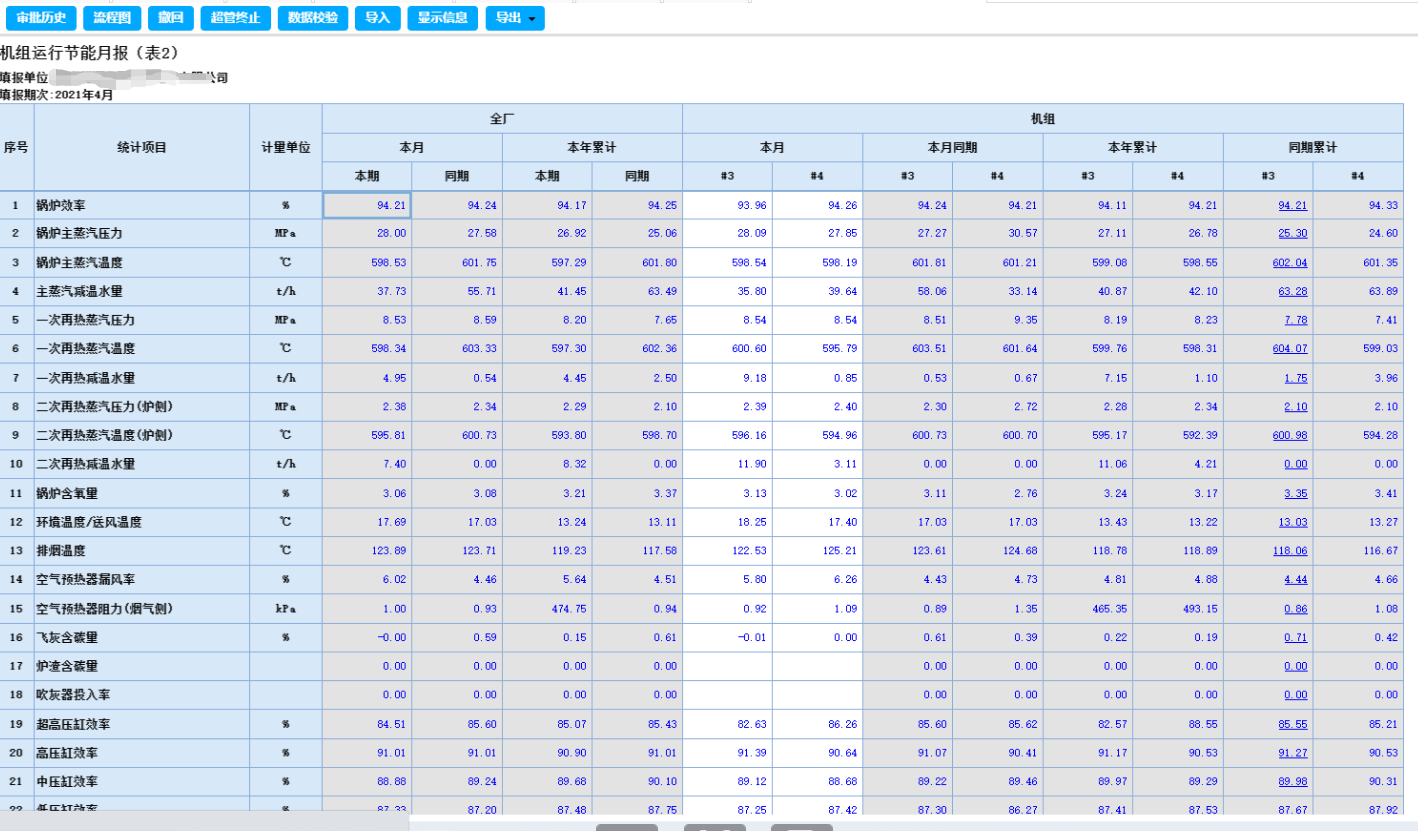Run 数据校验 data validation

coord(313,18)
